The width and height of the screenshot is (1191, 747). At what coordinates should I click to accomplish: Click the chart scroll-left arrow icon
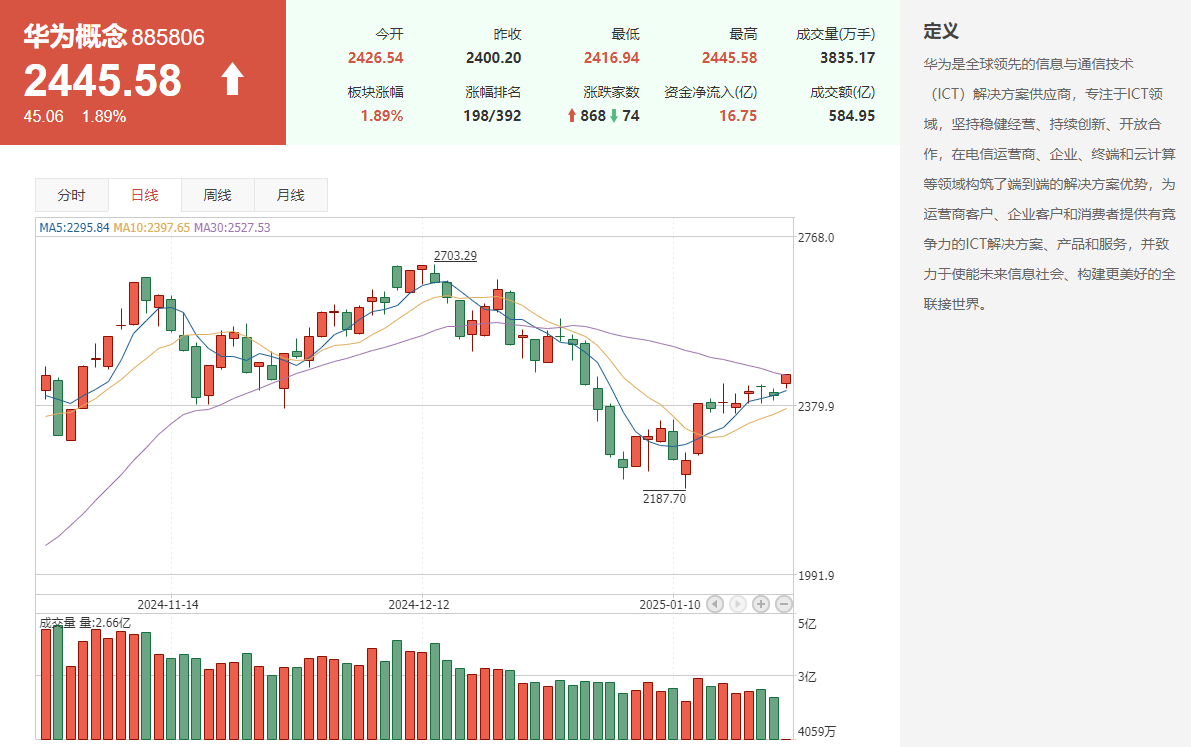[715, 604]
